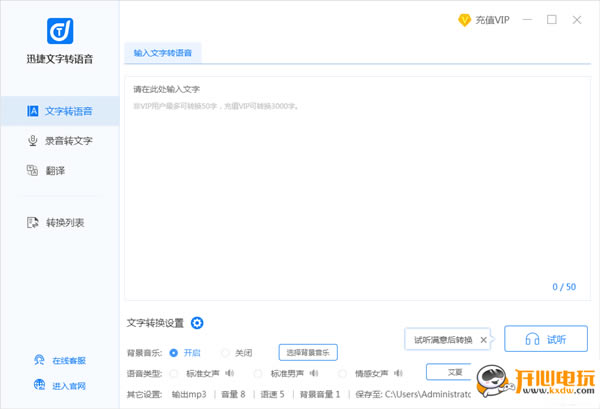Enable background music with 开启 radio

(x=174, y=352)
